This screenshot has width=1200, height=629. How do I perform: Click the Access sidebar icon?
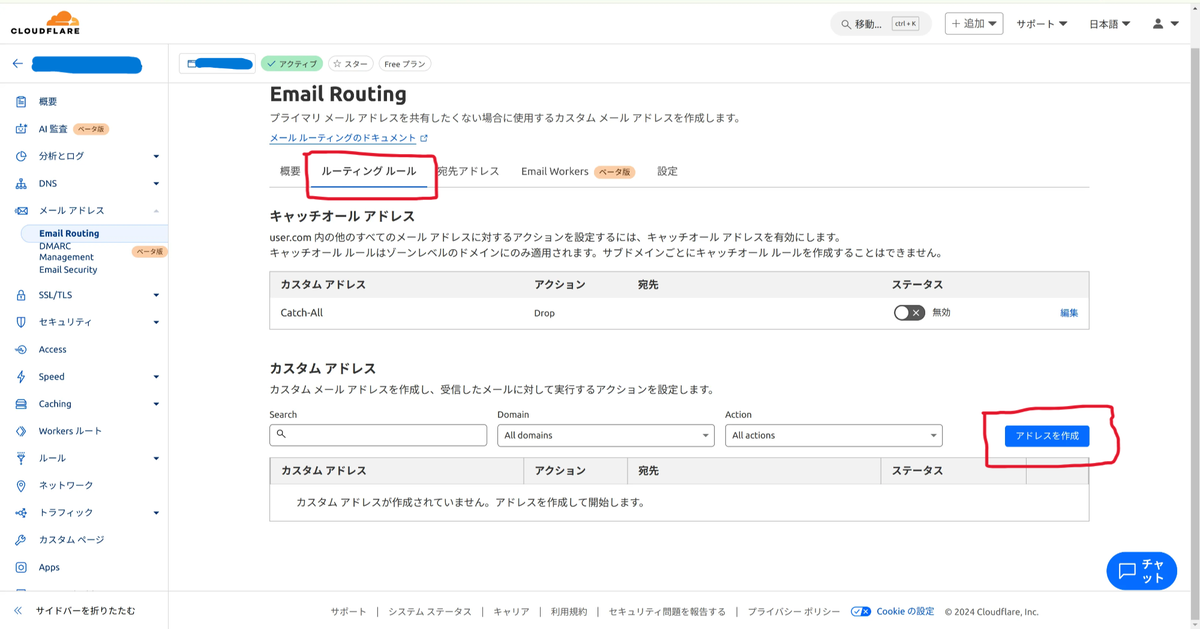(21, 350)
